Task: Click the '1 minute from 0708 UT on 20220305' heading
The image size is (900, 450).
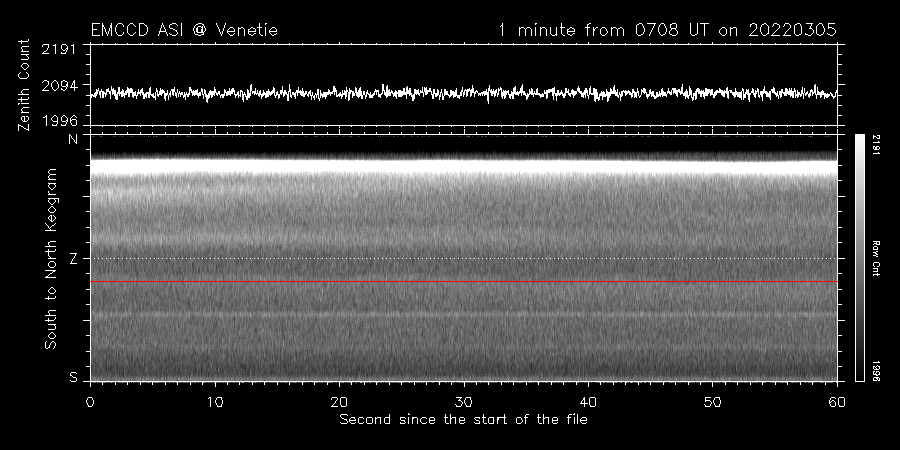Action: (667, 30)
